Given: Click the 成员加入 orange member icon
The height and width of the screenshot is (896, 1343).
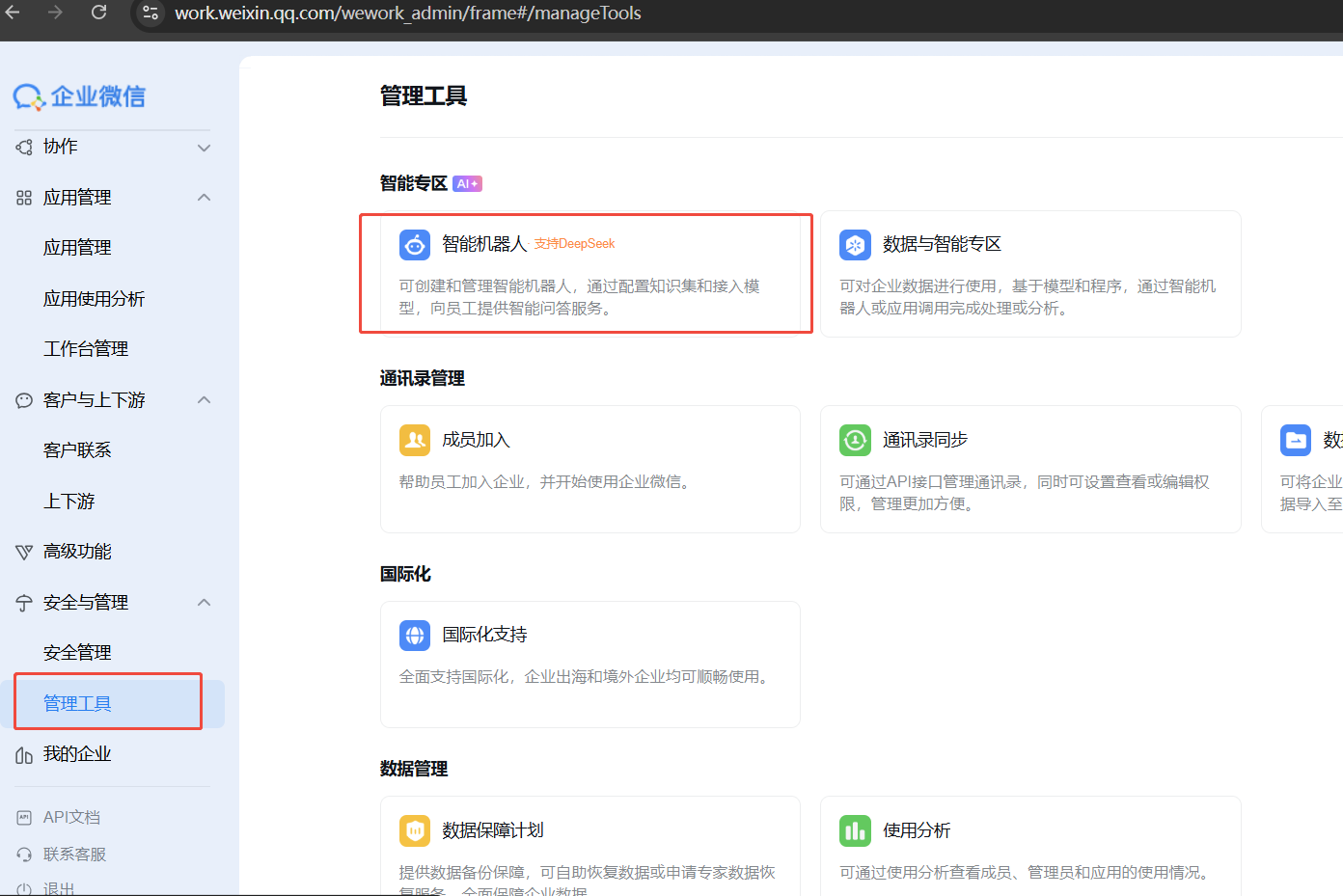Looking at the screenshot, I should tap(415, 440).
